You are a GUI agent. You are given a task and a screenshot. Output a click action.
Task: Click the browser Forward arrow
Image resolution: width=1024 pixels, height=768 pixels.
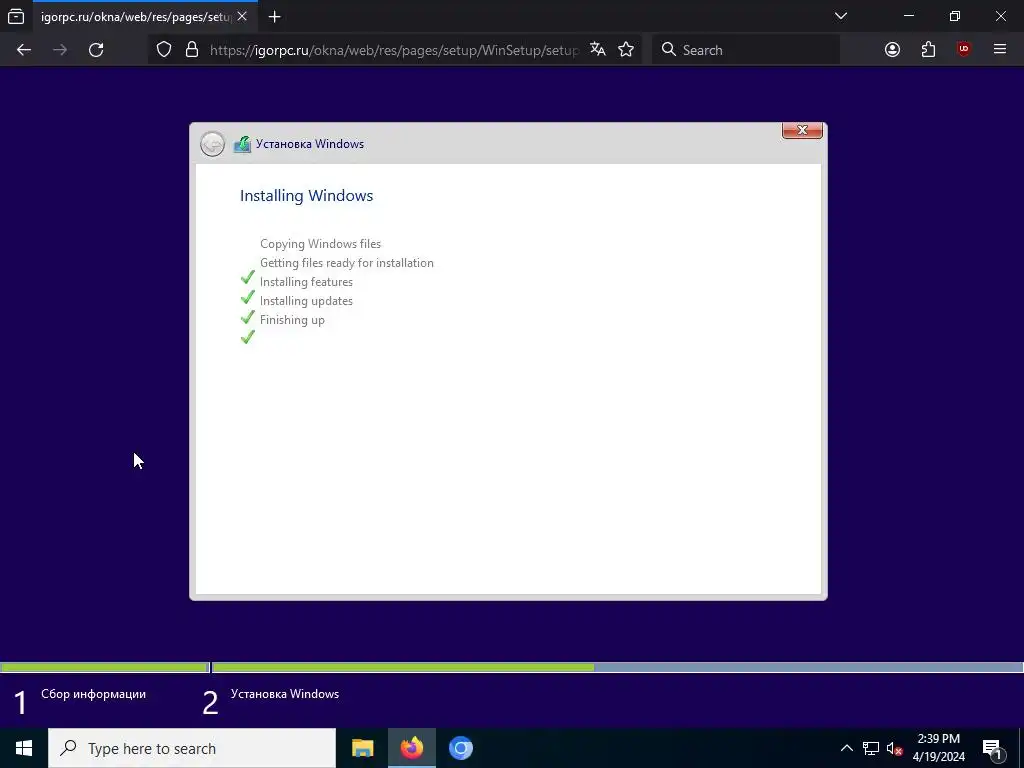[x=60, y=50]
